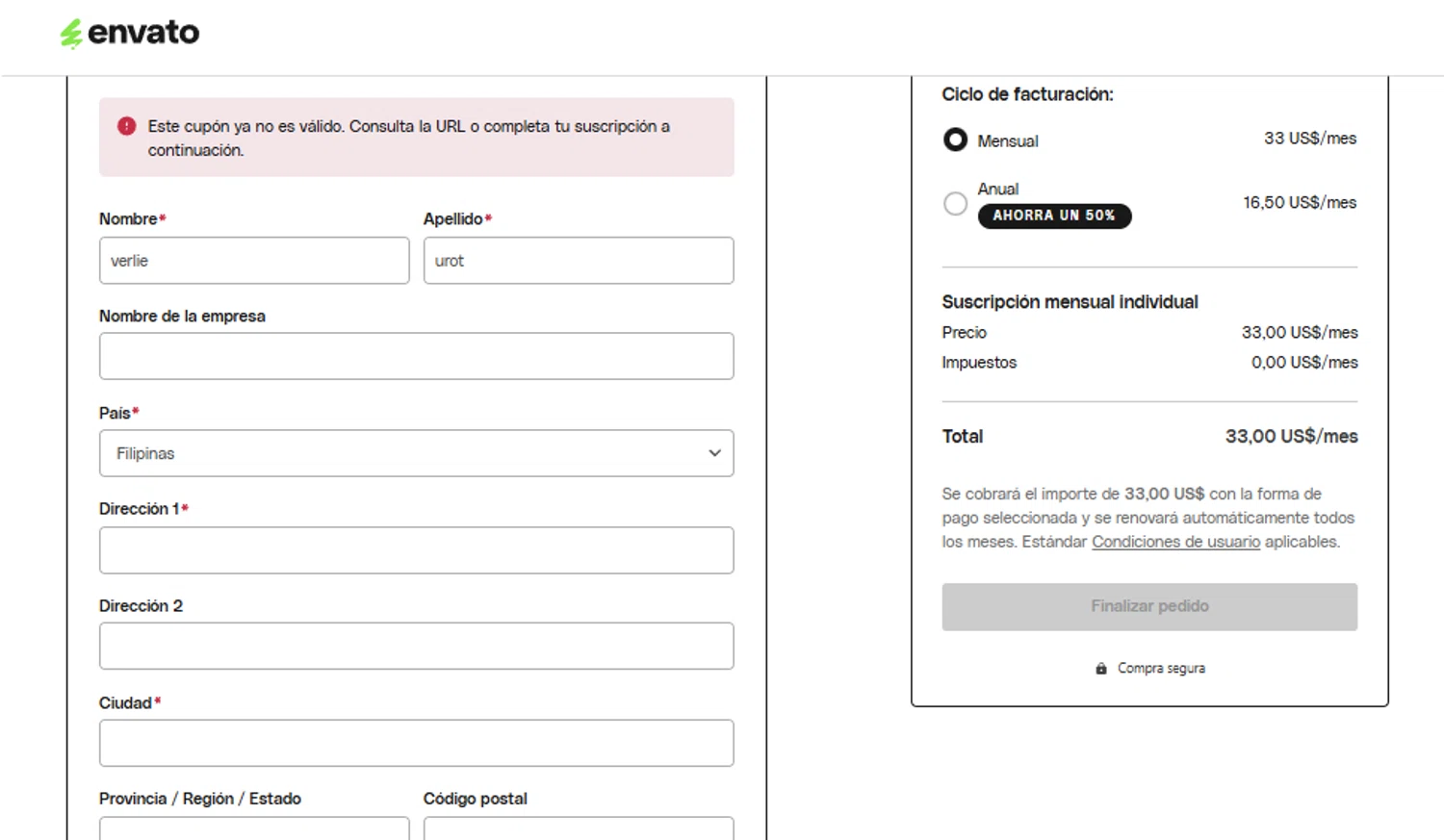This screenshot has height=840, width=1444.
Task: Click the Precio 33,00 US$/mes value
Action: point(1300,332)
